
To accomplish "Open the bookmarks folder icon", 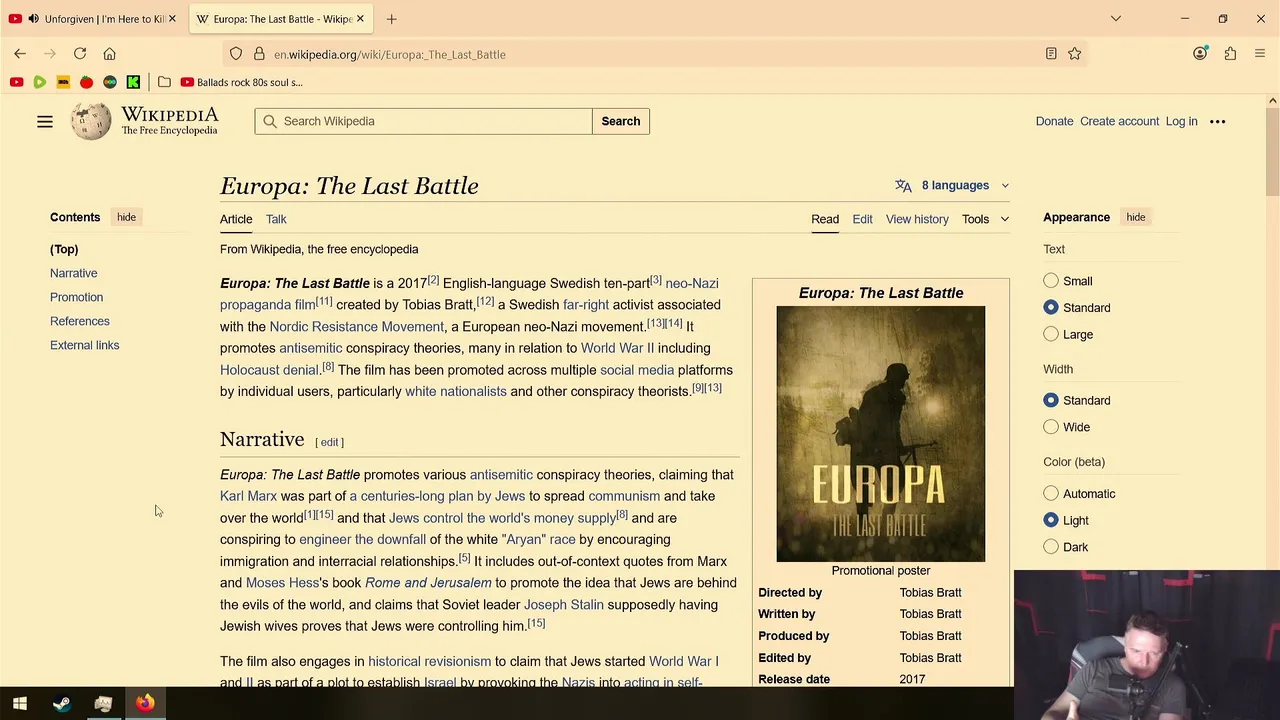I will pos(164,82).
